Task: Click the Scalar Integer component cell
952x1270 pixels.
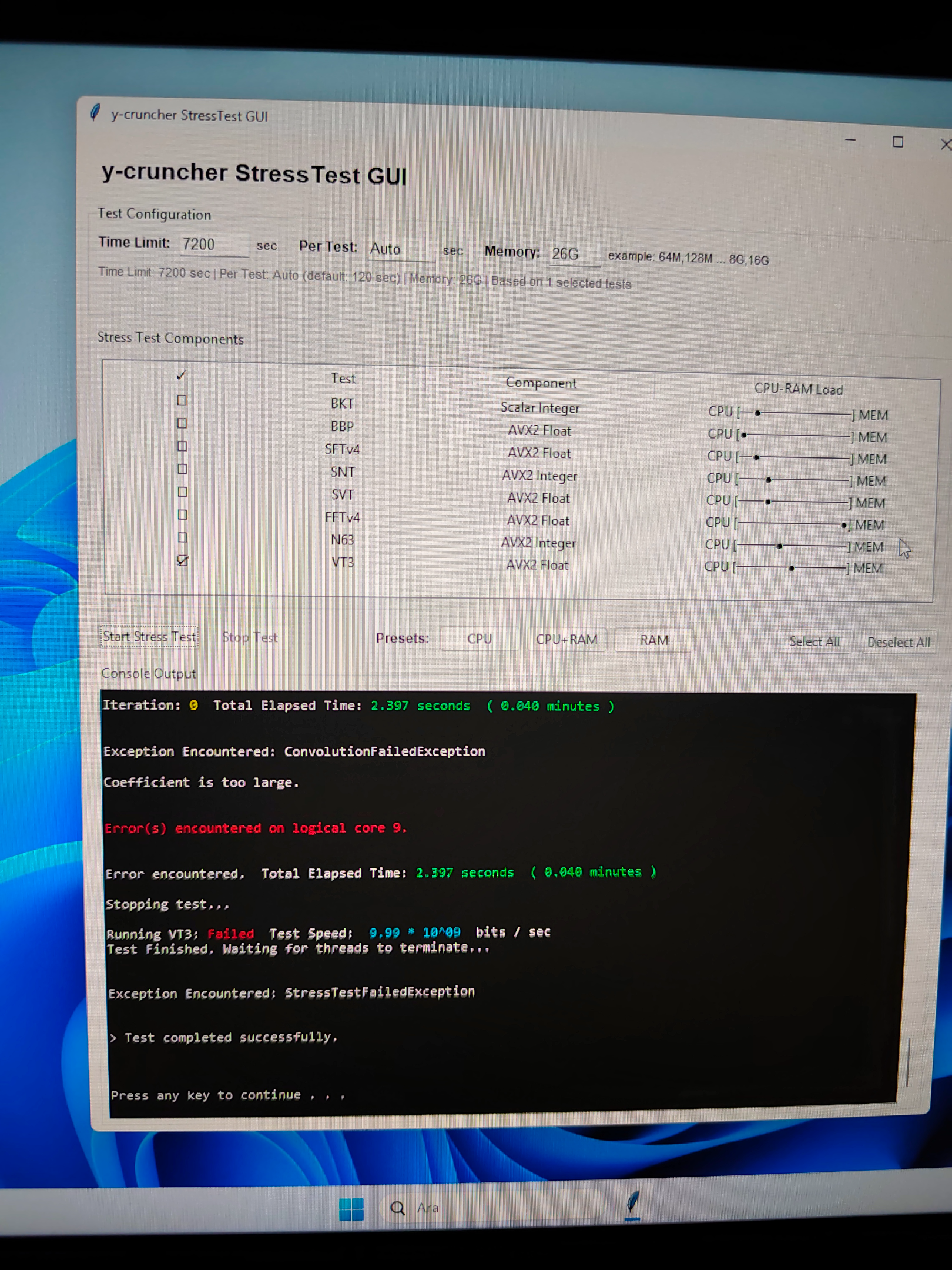Action: (x=539, y=408)
